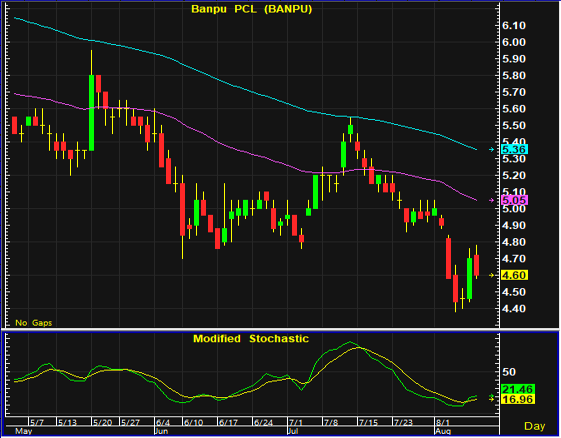Click the 6.10 price axis label
The image size is (561, 438).
(514, 25)
